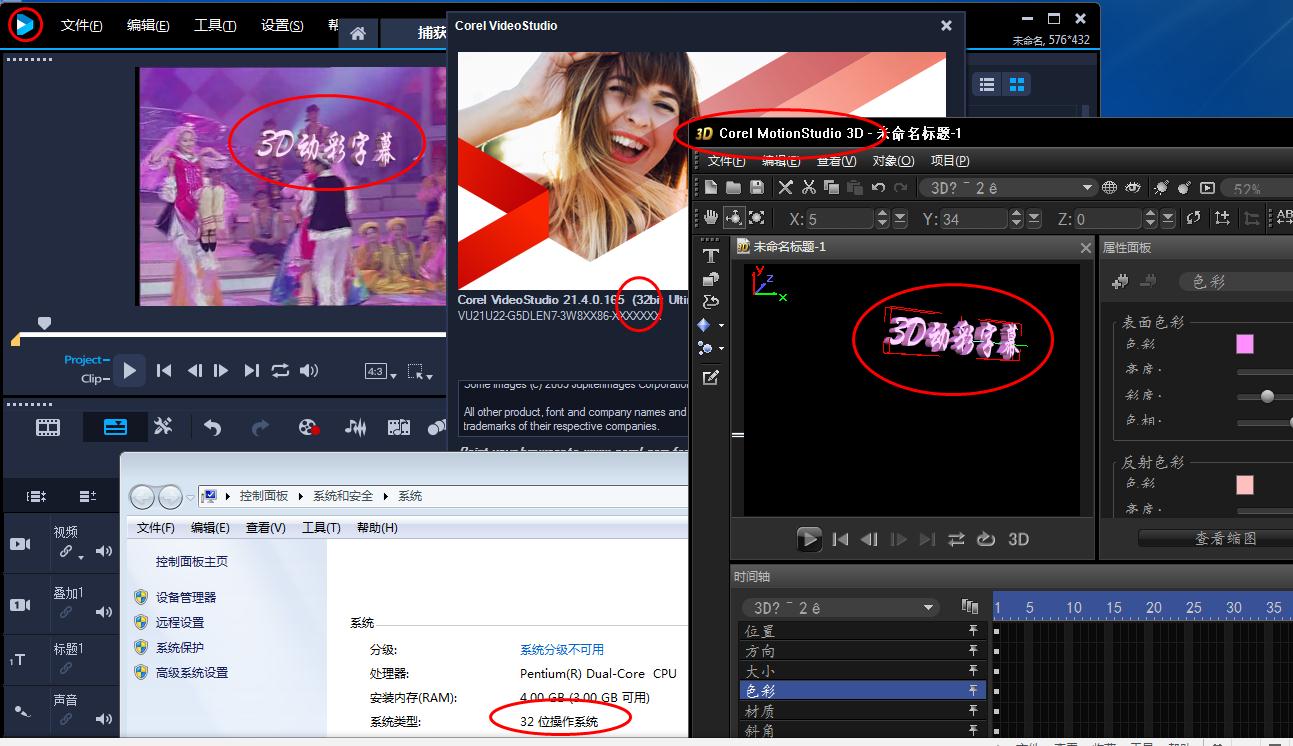Mute the 声音 voice track
Viewport: 1293px width, 746px height.
point(104,719)
